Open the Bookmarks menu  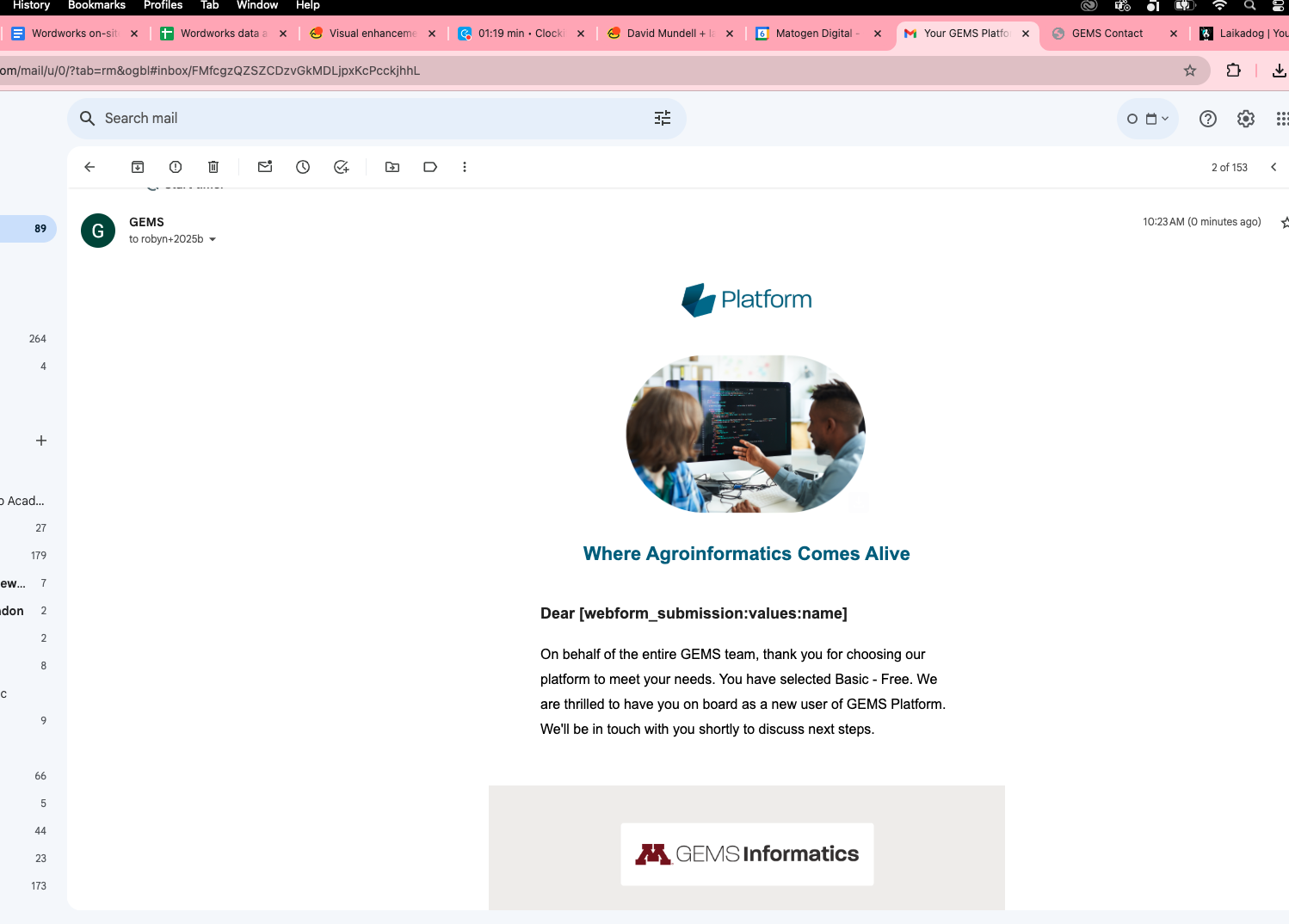click(96, 5)
